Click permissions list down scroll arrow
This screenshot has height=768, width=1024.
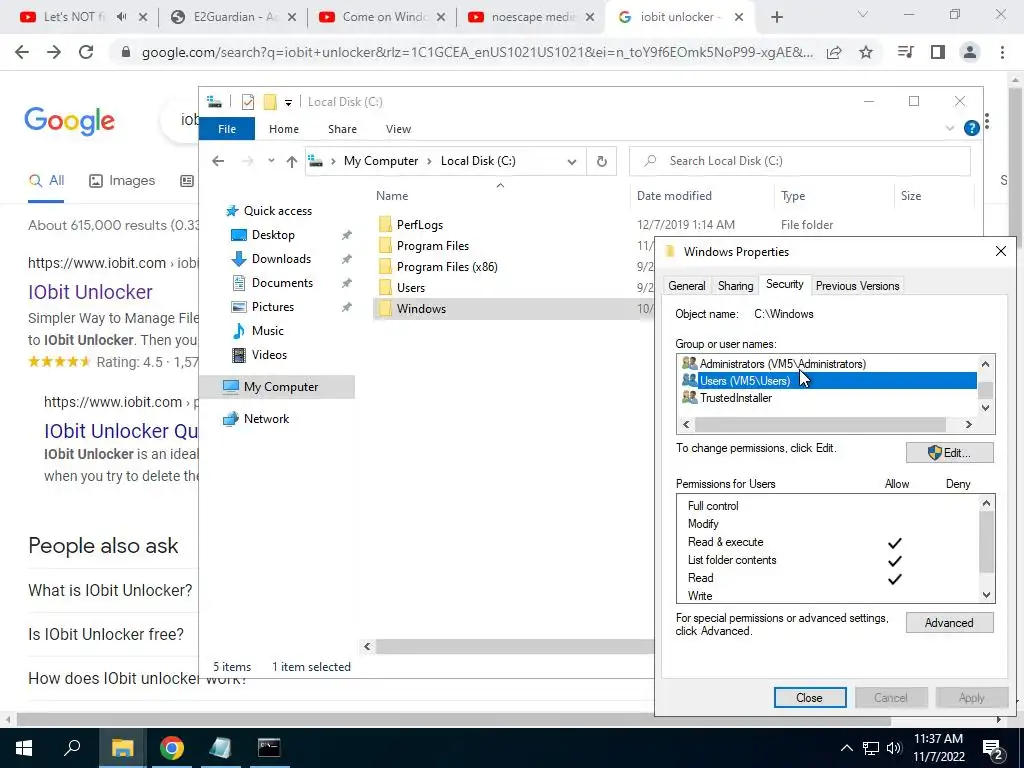(986, 595)
